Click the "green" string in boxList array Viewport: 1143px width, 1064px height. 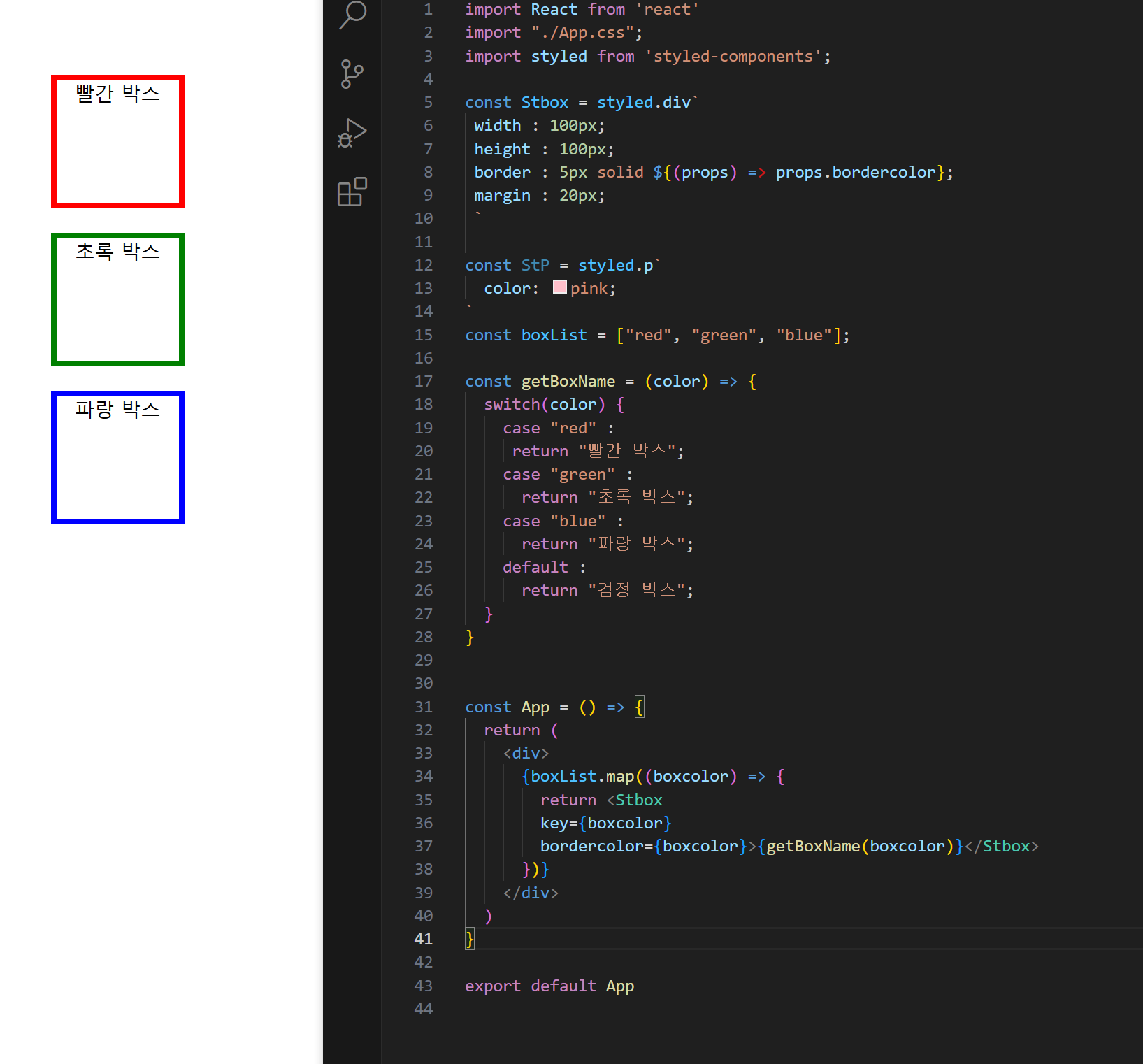[x=724, y=335]
